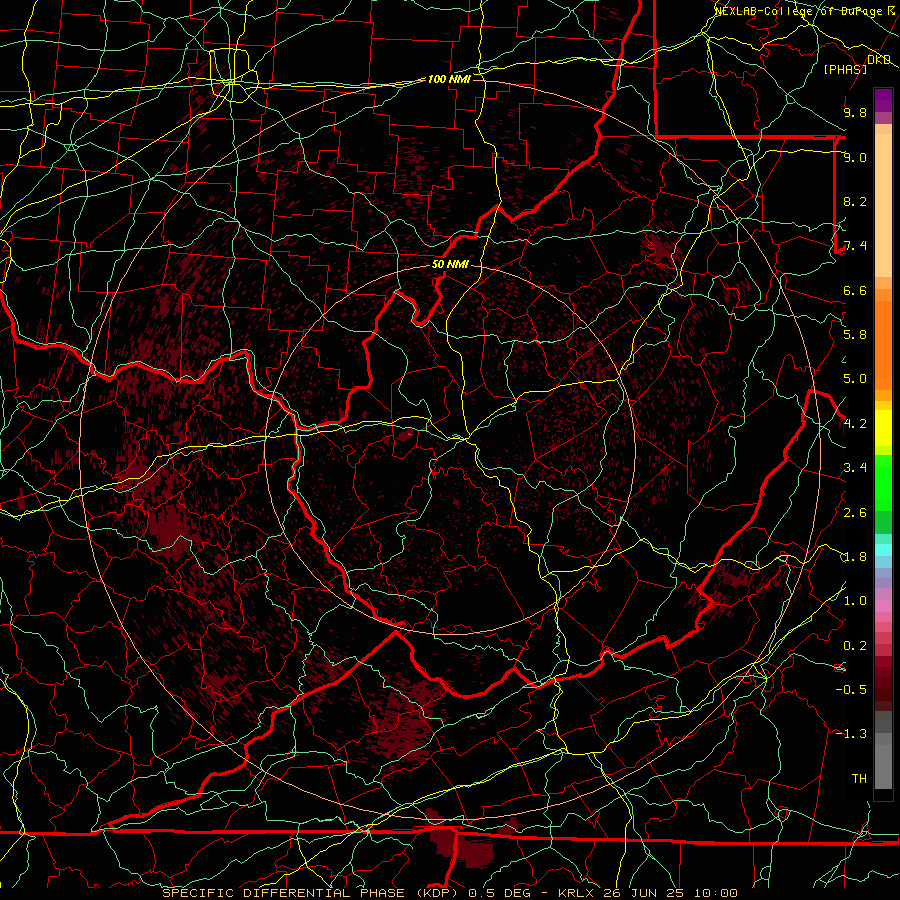Click the -1.3 scale label
Screen dimensions: 900x900
851,734
